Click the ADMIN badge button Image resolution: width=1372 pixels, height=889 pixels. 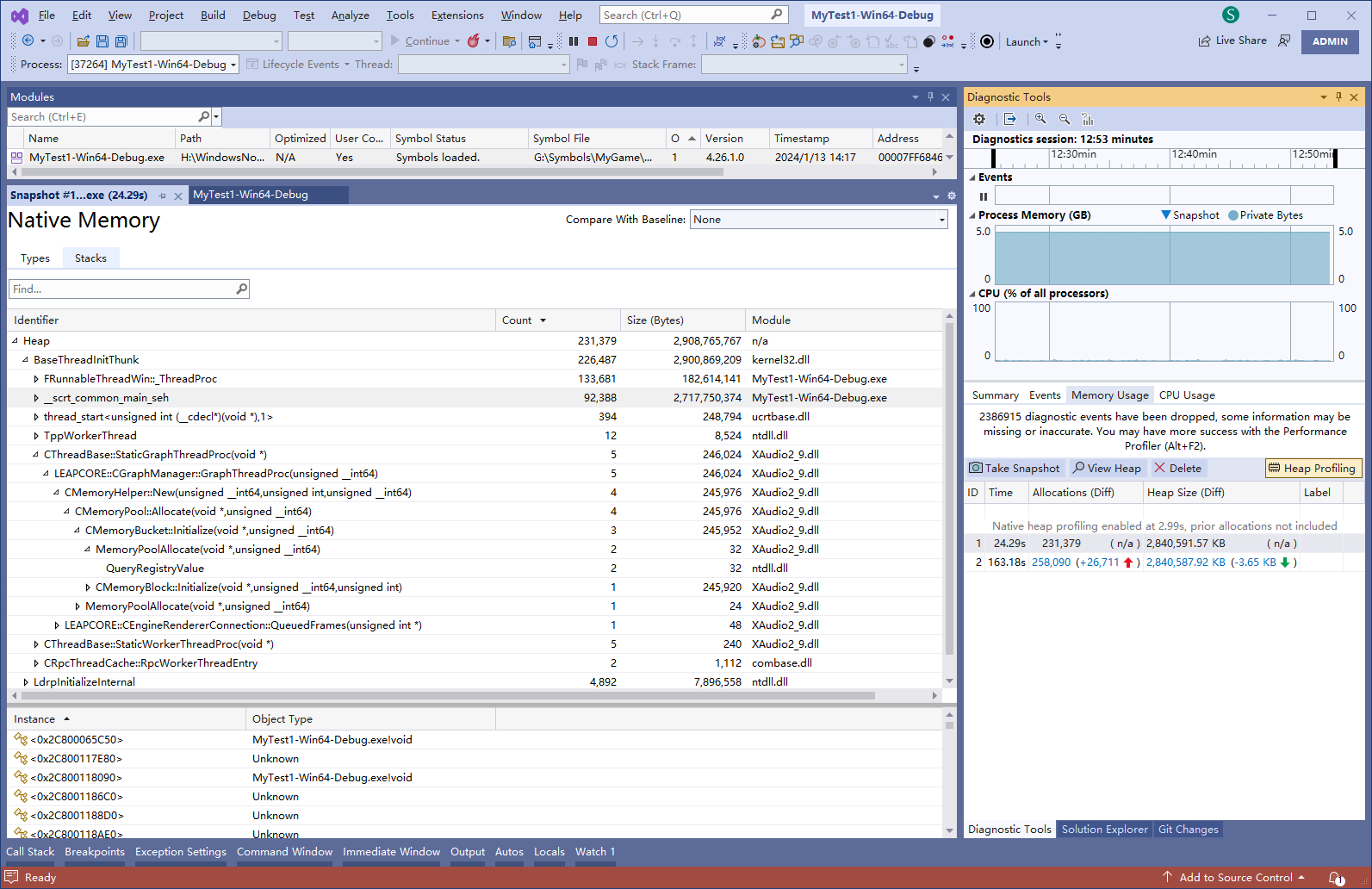[x=1330, y=41]
